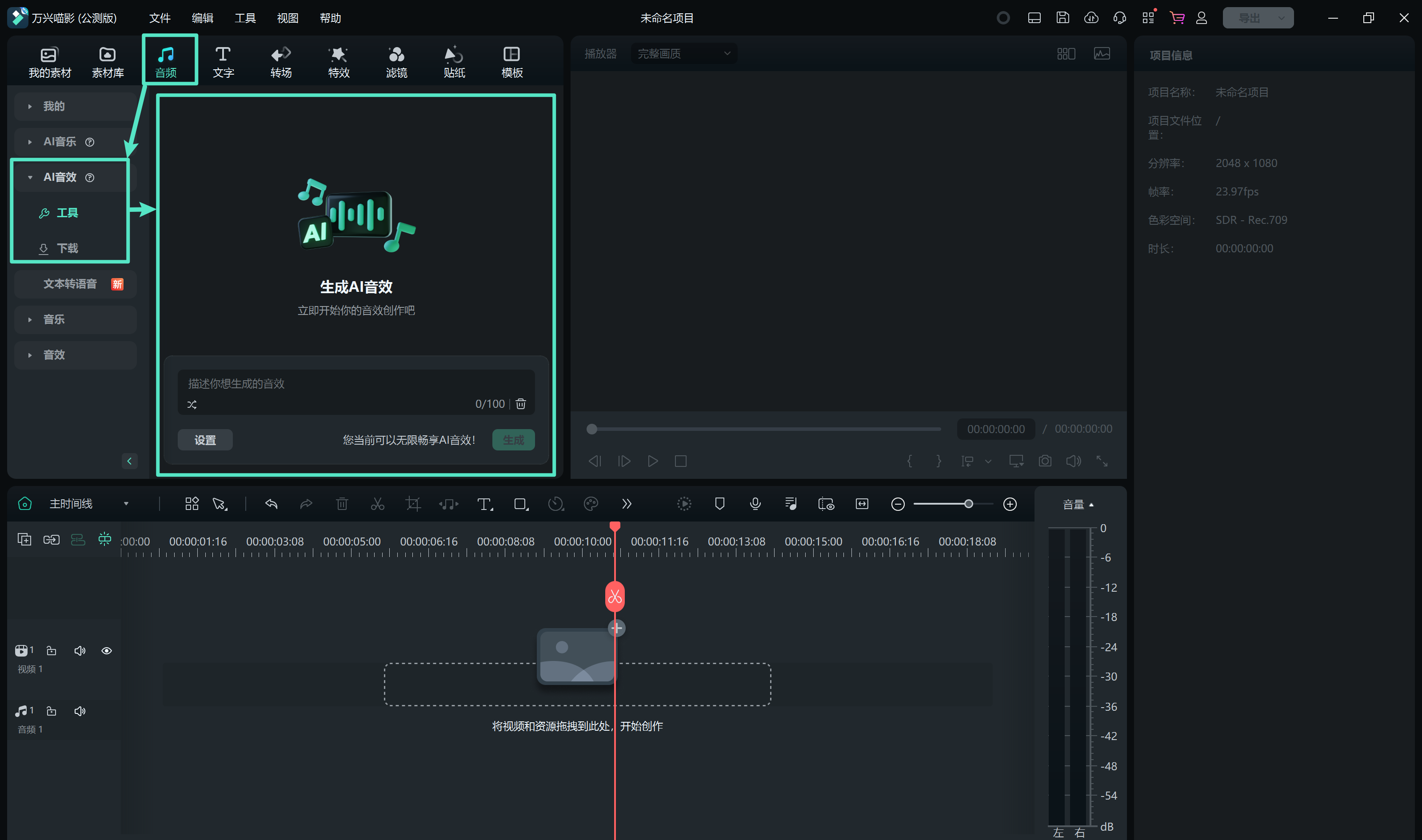
Task: Click the 工具 tool item in sidebar
Action: (x=68, y=212)
